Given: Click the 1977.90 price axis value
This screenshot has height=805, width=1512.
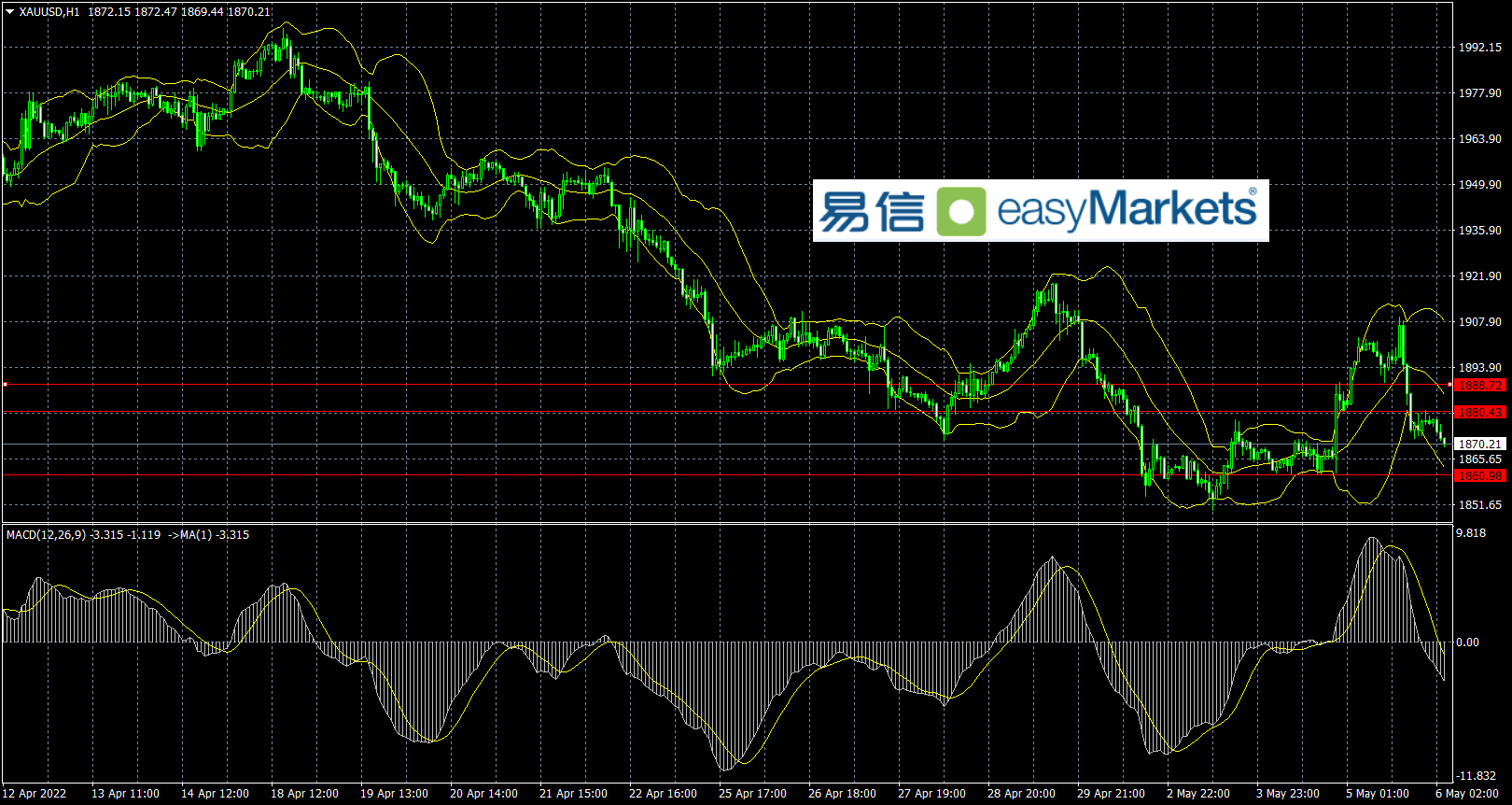Looking at the screenshot, I should point(1480,92).
